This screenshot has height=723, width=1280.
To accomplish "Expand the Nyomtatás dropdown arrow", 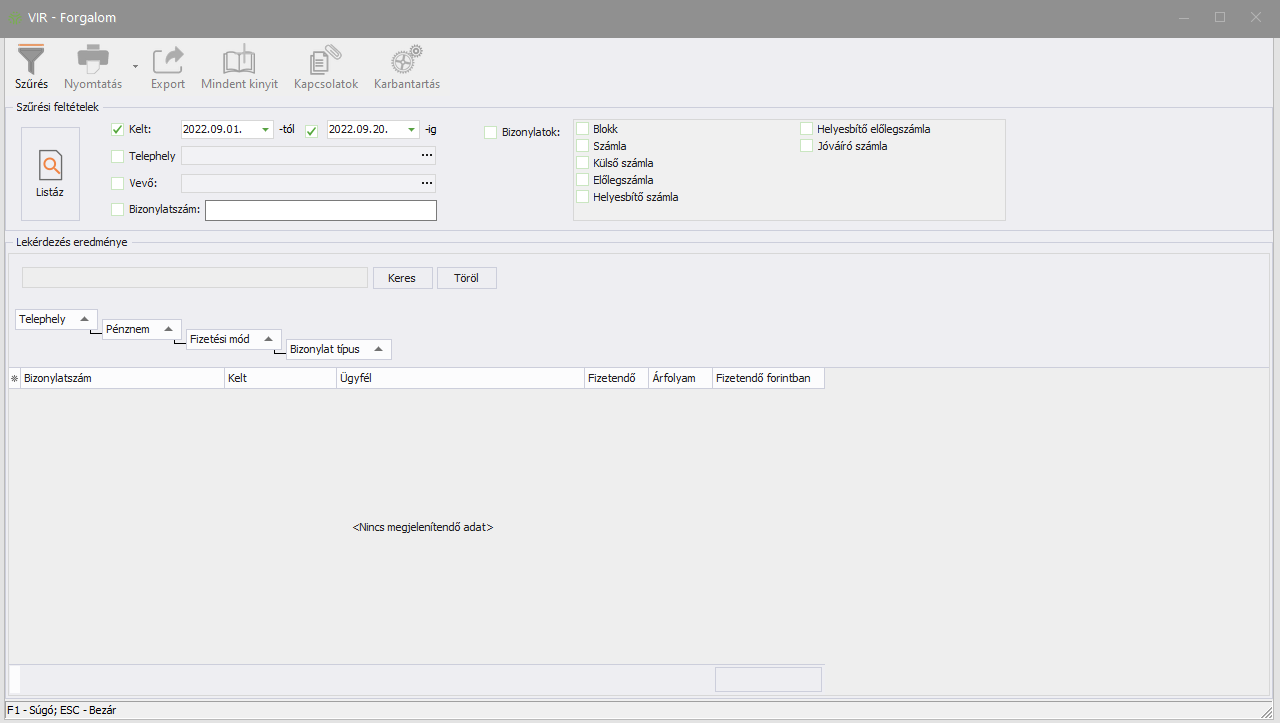I will 135,66.
